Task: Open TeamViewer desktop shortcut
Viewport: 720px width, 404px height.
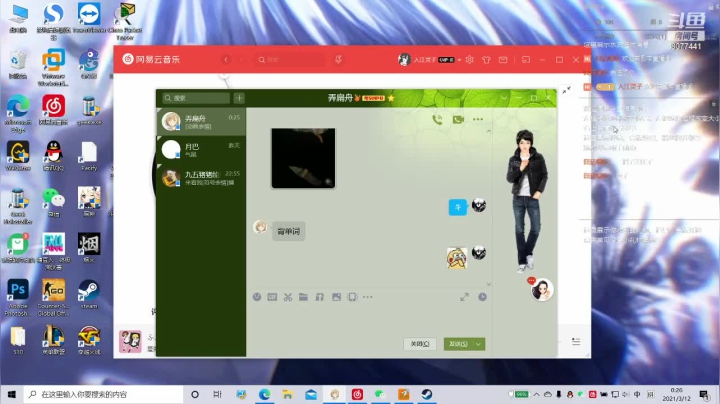Action: pos(89,18)
